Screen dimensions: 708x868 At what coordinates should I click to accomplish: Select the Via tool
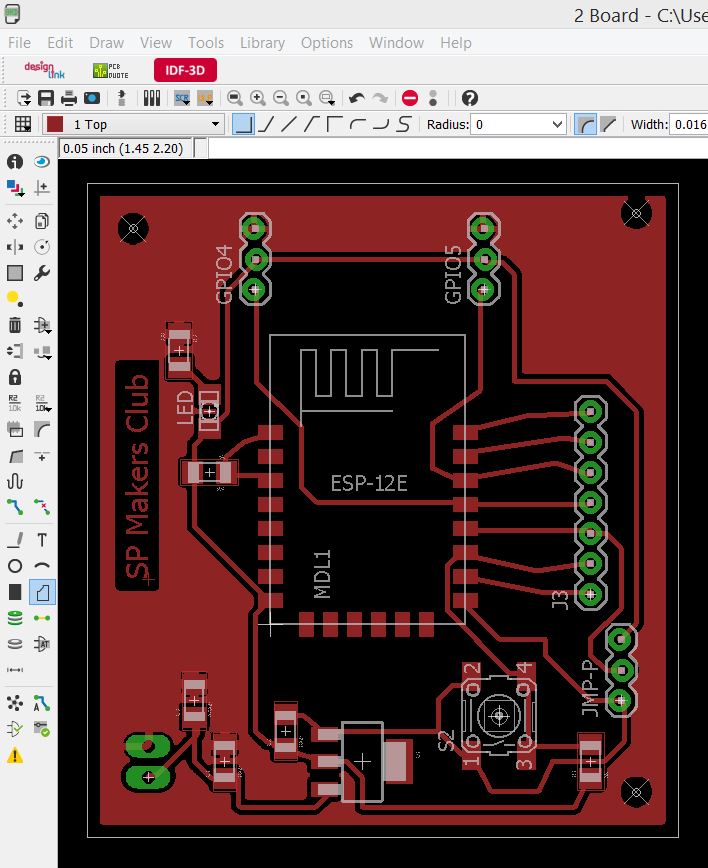(15, 618)
